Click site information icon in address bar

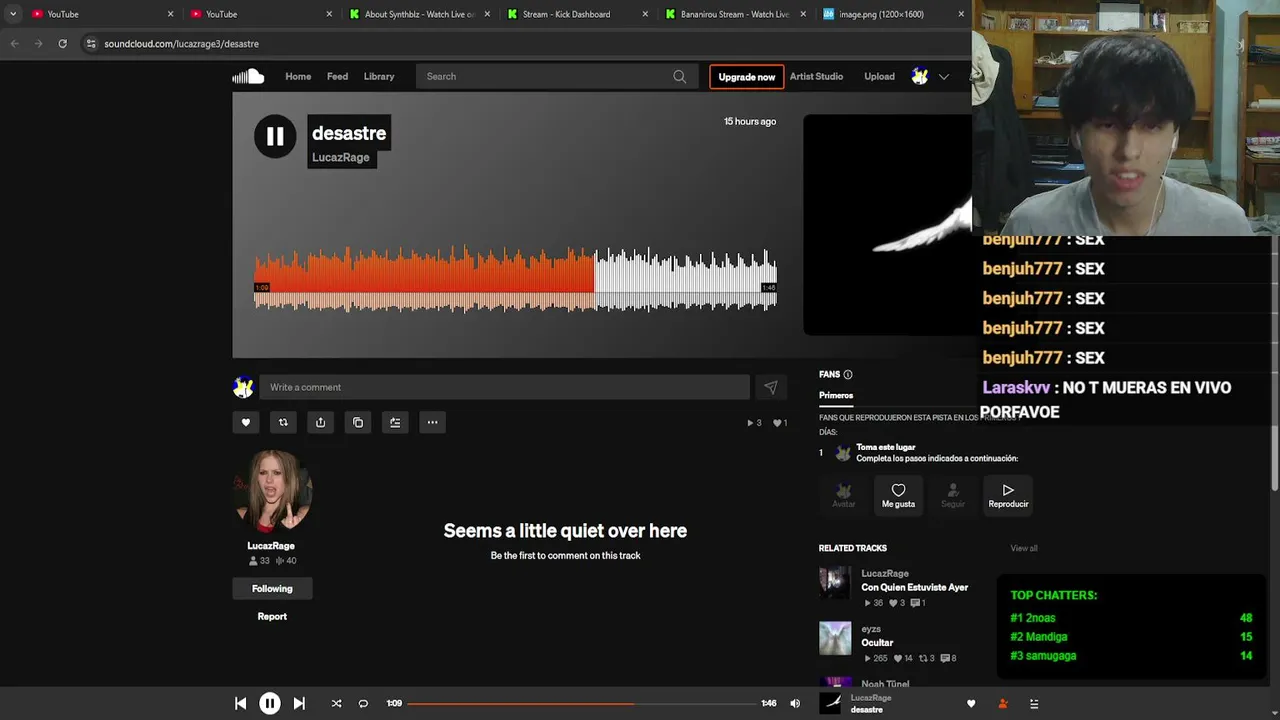click(91, 44)
